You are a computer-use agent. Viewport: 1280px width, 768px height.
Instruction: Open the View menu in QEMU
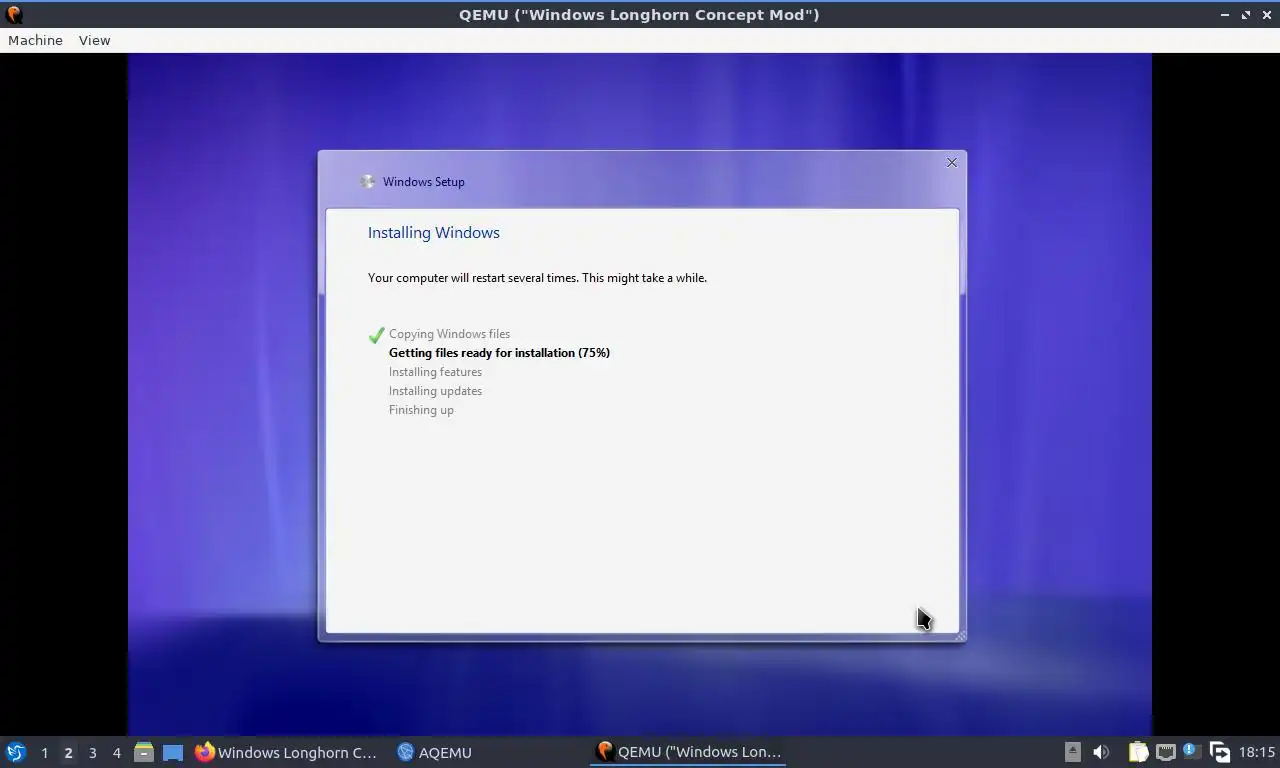[94, 40]
